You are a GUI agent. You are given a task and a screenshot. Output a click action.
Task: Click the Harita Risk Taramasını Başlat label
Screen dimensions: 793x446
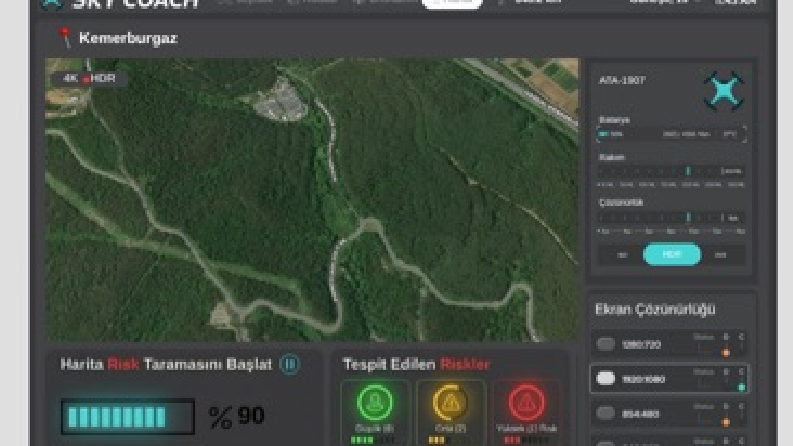pos(166,365)
